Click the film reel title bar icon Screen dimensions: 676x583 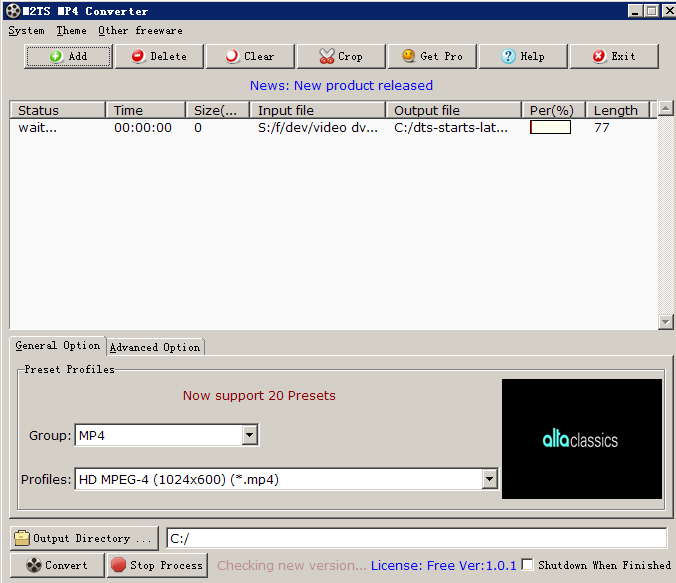click(x=13, y=11)
